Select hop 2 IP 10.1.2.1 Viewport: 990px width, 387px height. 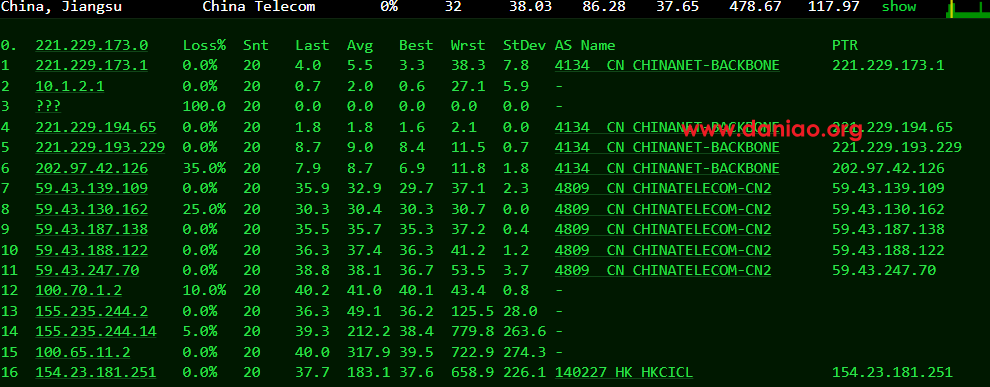pos(70,86)
